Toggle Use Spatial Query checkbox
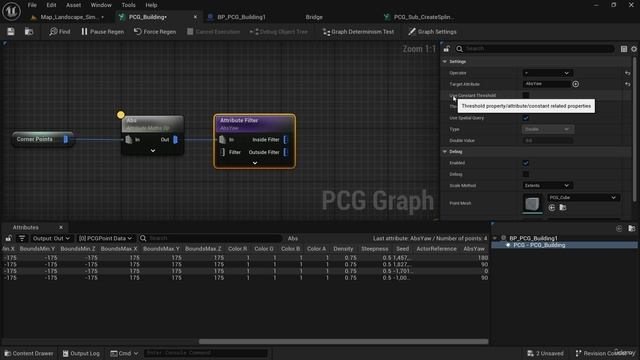This screenshot has height=360, width=640. pos(526,118)
